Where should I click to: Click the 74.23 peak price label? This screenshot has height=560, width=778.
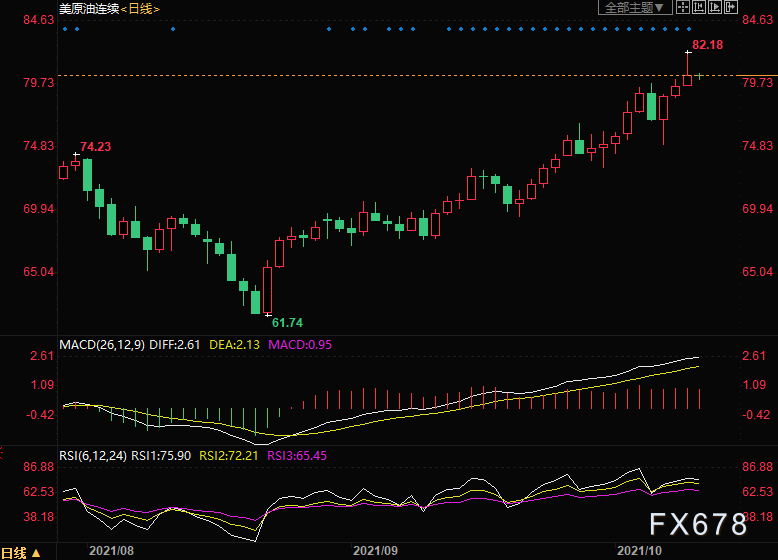point(96,146)
